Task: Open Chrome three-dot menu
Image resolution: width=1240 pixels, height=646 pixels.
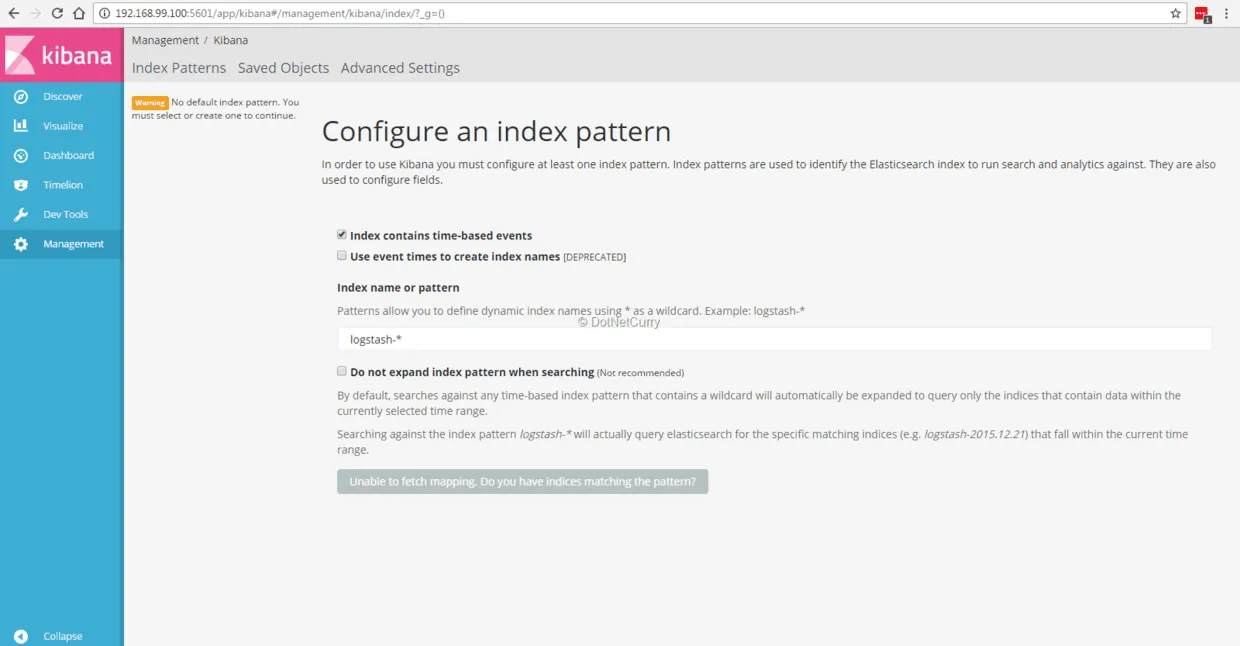Action: click(x=1227, y=14)
